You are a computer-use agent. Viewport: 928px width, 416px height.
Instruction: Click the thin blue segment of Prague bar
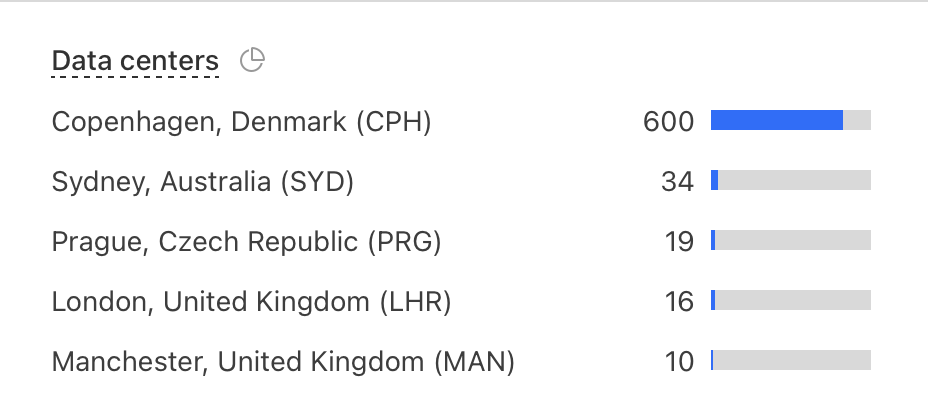pos(713,240)
